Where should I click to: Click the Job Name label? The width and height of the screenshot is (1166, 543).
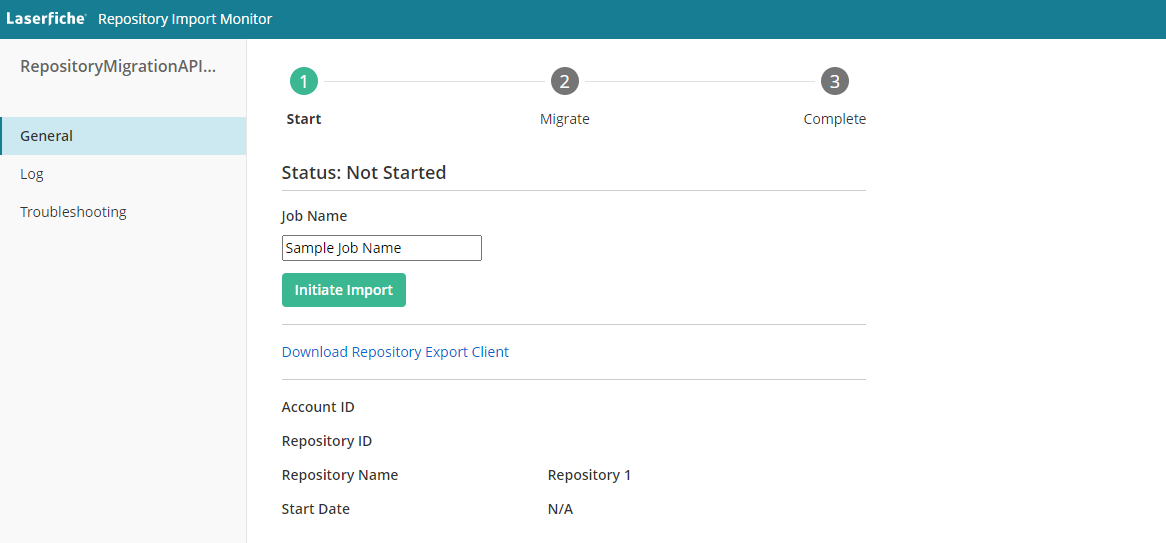click(315, 216)
